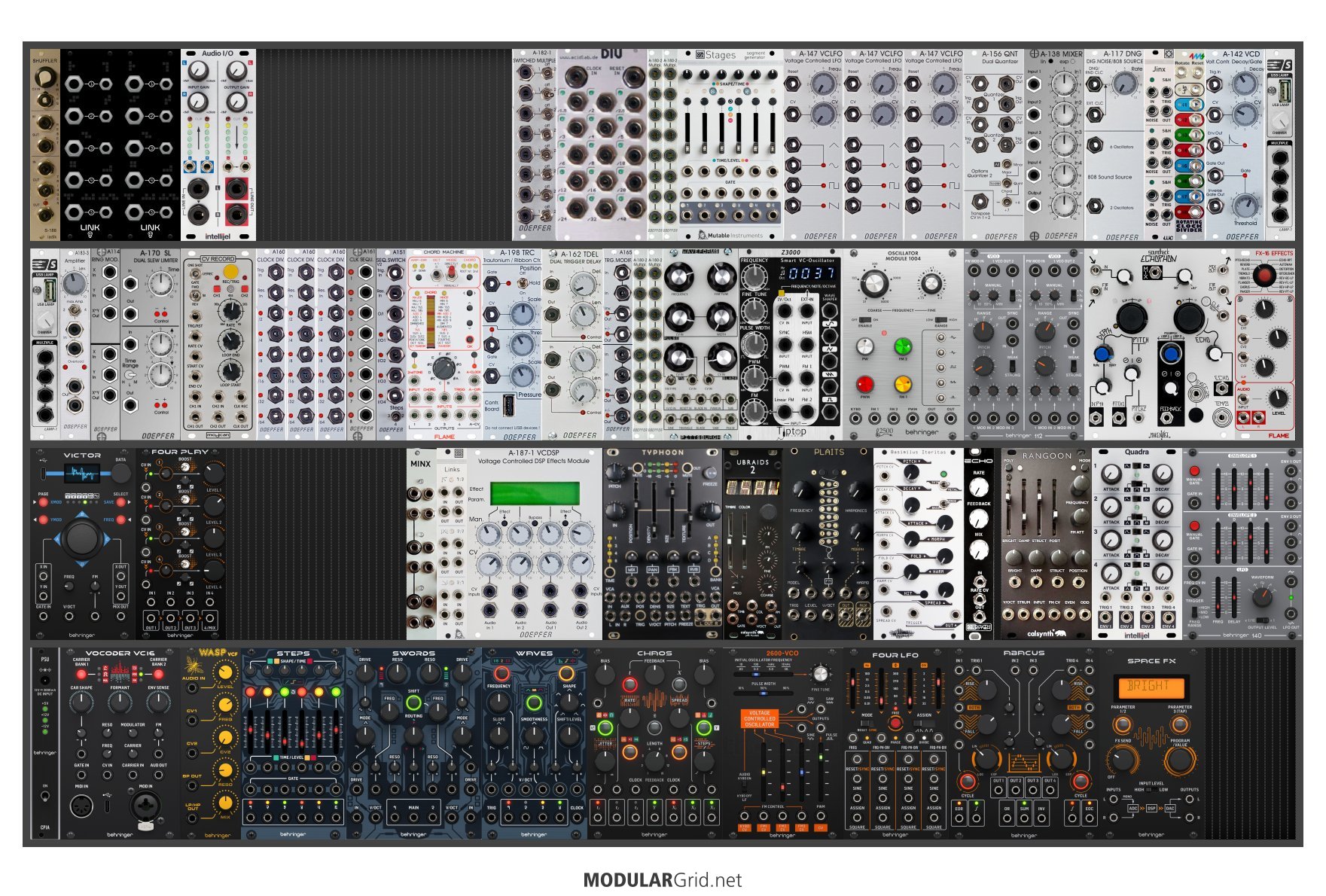Select the Rangoon module
The image size is (1326, 896).
1047,544
